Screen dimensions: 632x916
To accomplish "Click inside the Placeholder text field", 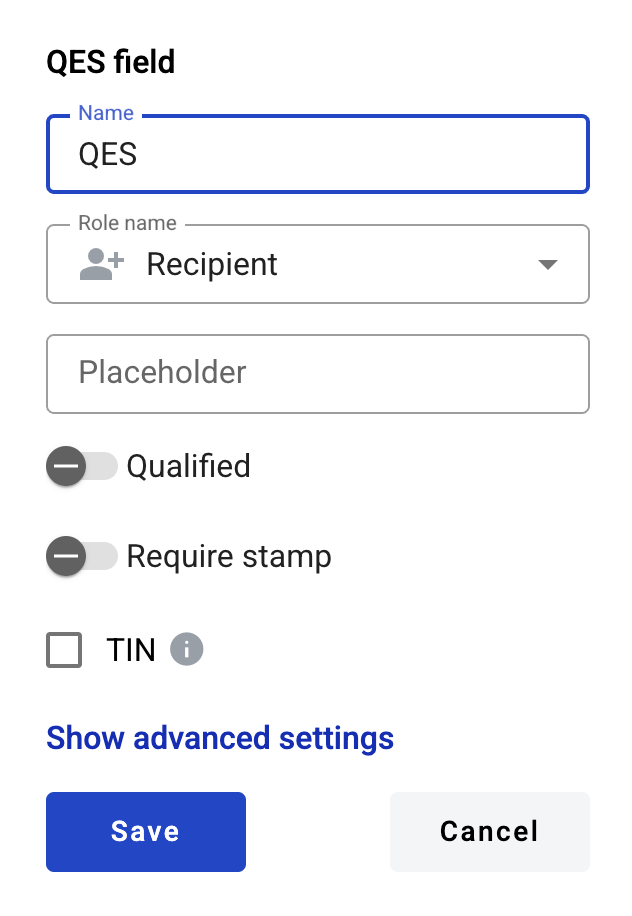I will [318, 373].
